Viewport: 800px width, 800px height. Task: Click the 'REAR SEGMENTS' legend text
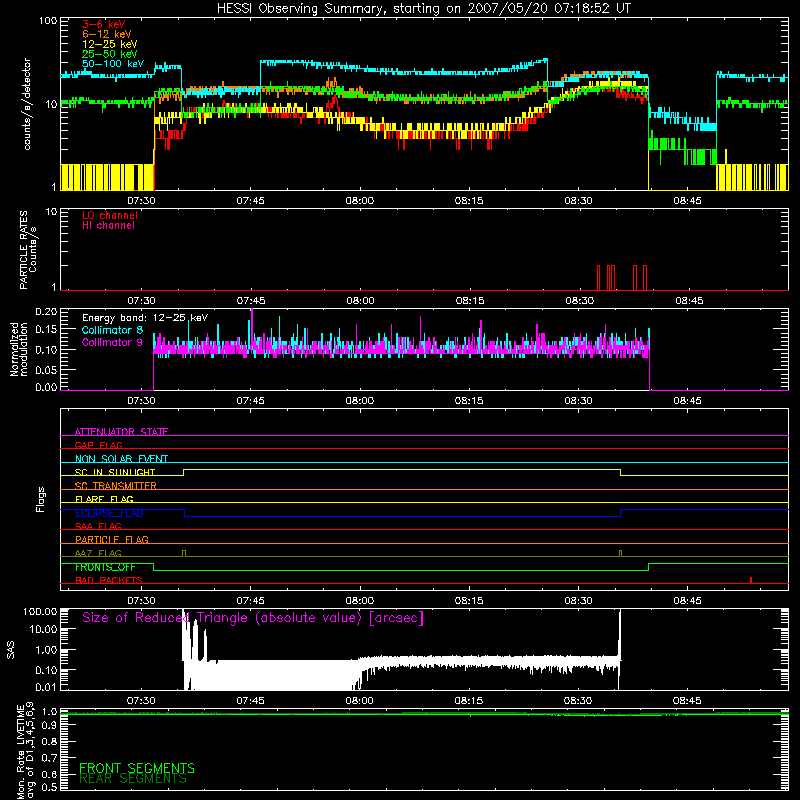click(x=133, y=779)
